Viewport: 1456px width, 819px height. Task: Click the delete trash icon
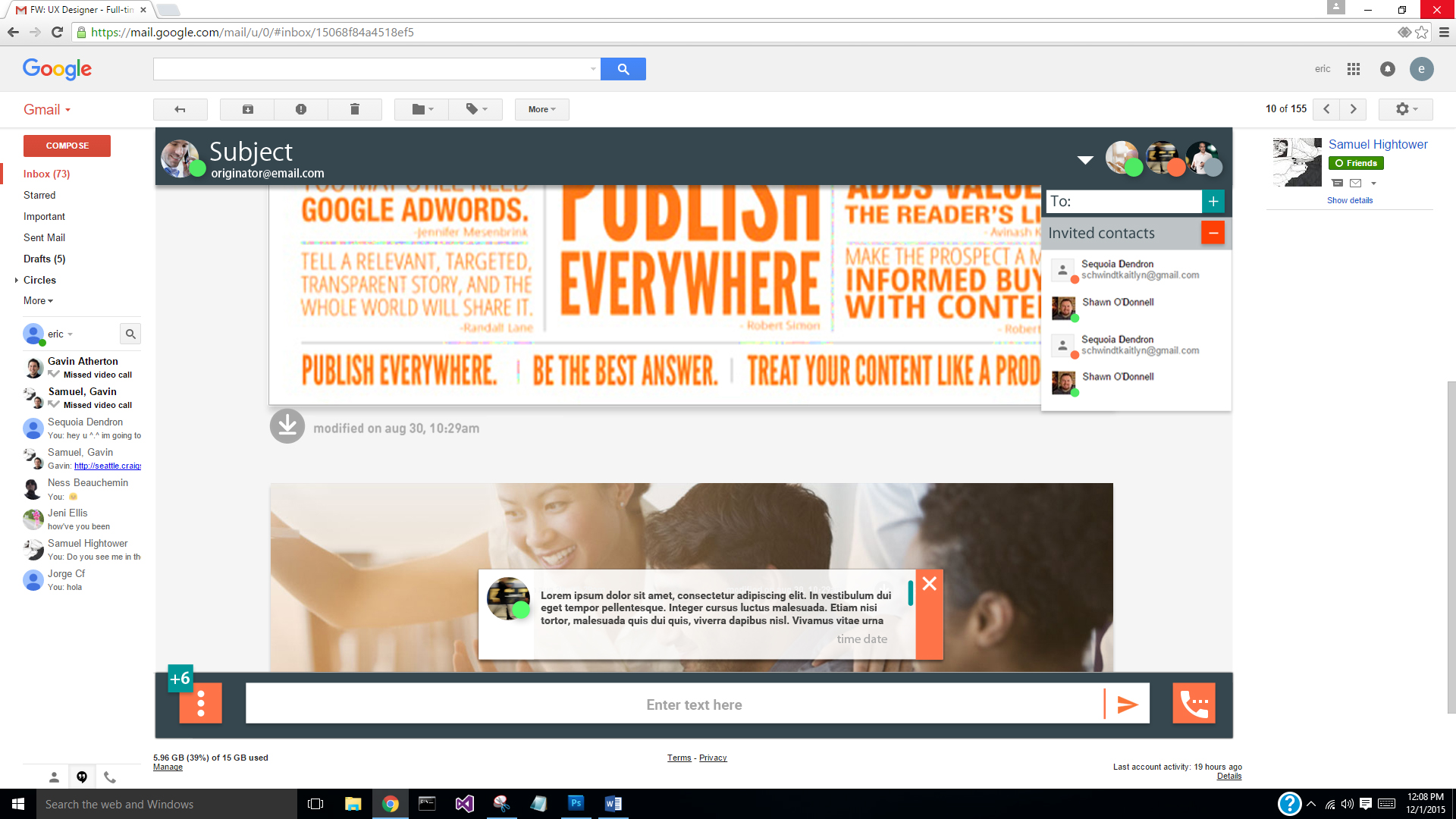point(354,109)
